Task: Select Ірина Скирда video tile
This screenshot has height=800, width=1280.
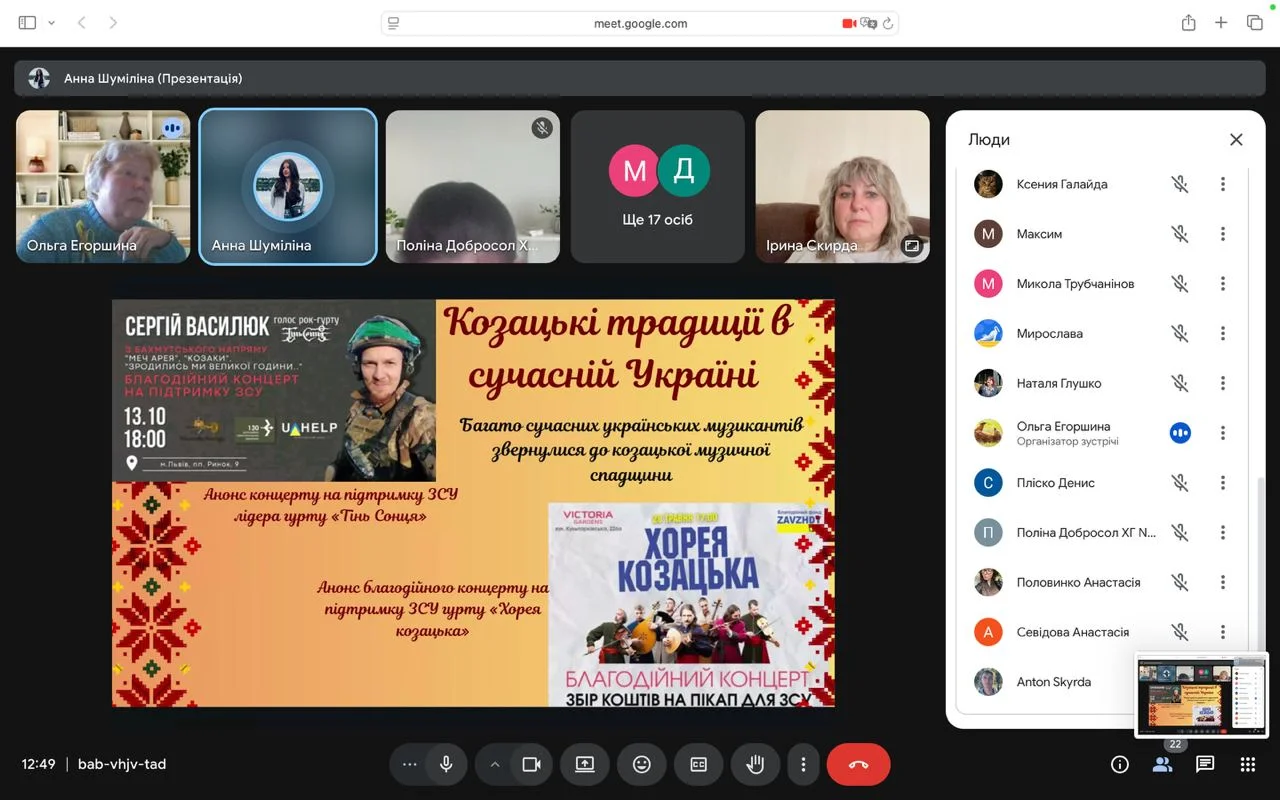Action: (842, 187)
